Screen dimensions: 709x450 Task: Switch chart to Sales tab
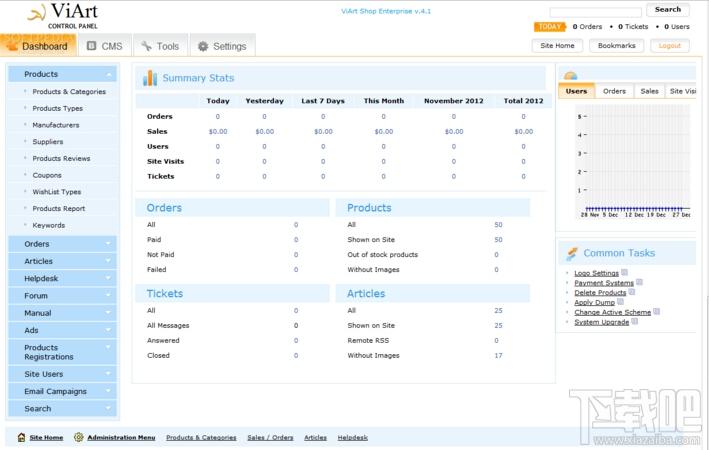[649, 91]
